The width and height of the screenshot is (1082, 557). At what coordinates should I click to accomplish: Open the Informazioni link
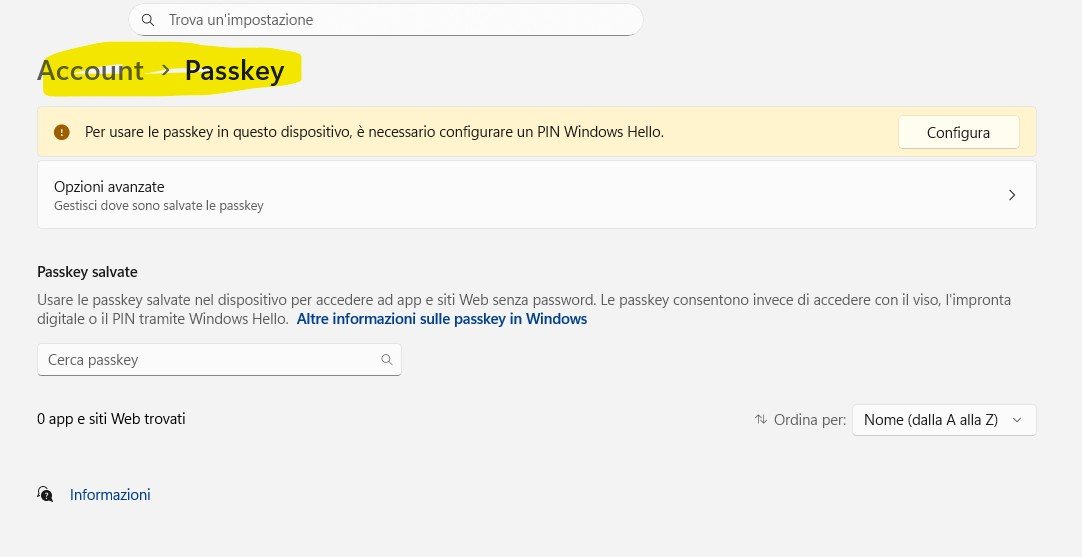(x=110, y=495)
